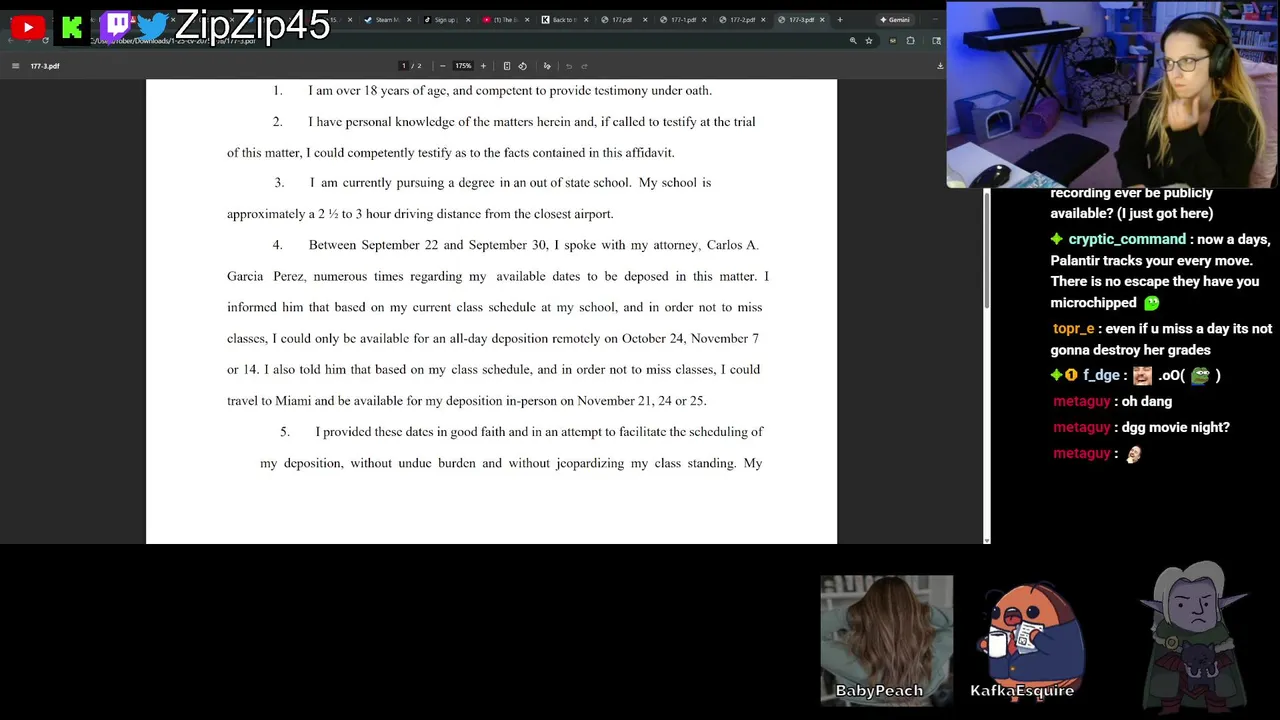Click the streamer webcam feed

1112,94
